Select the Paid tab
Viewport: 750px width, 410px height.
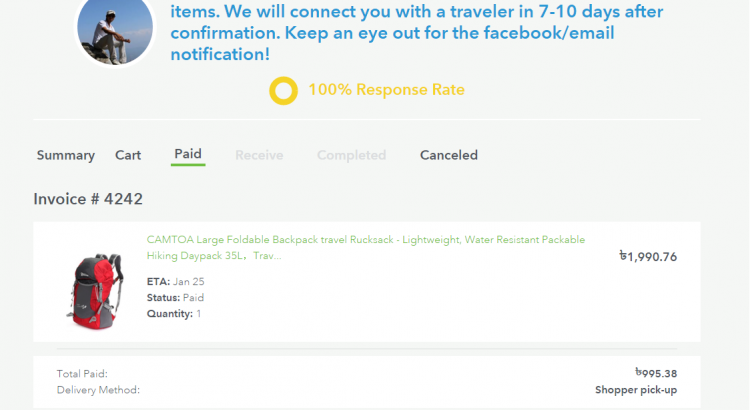point(188,154)
